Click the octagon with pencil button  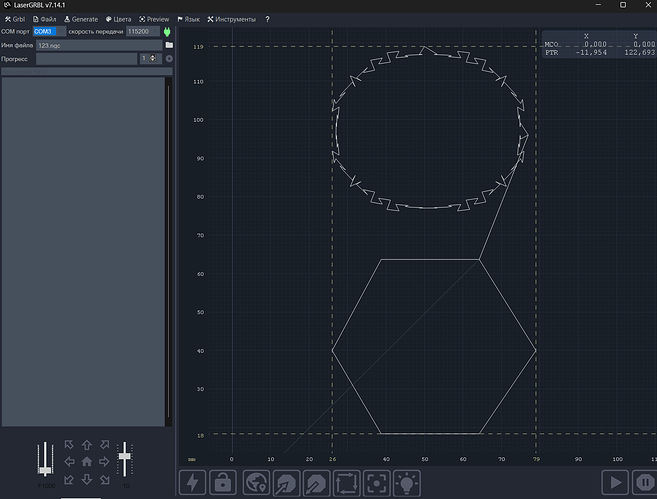coord(316,483)
